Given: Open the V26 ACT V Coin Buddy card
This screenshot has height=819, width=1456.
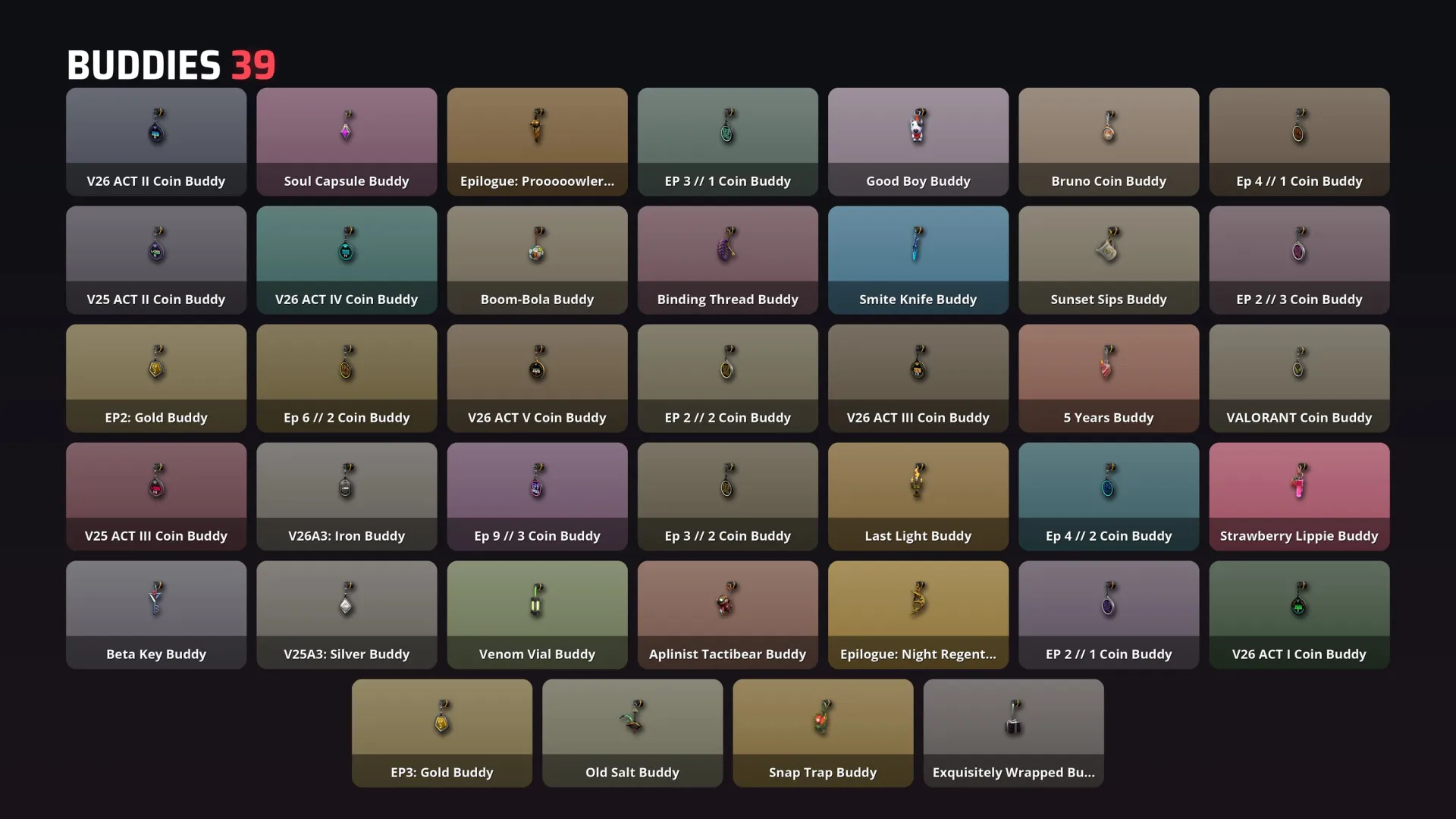Looking at the screenshot, I should point(537,378).
